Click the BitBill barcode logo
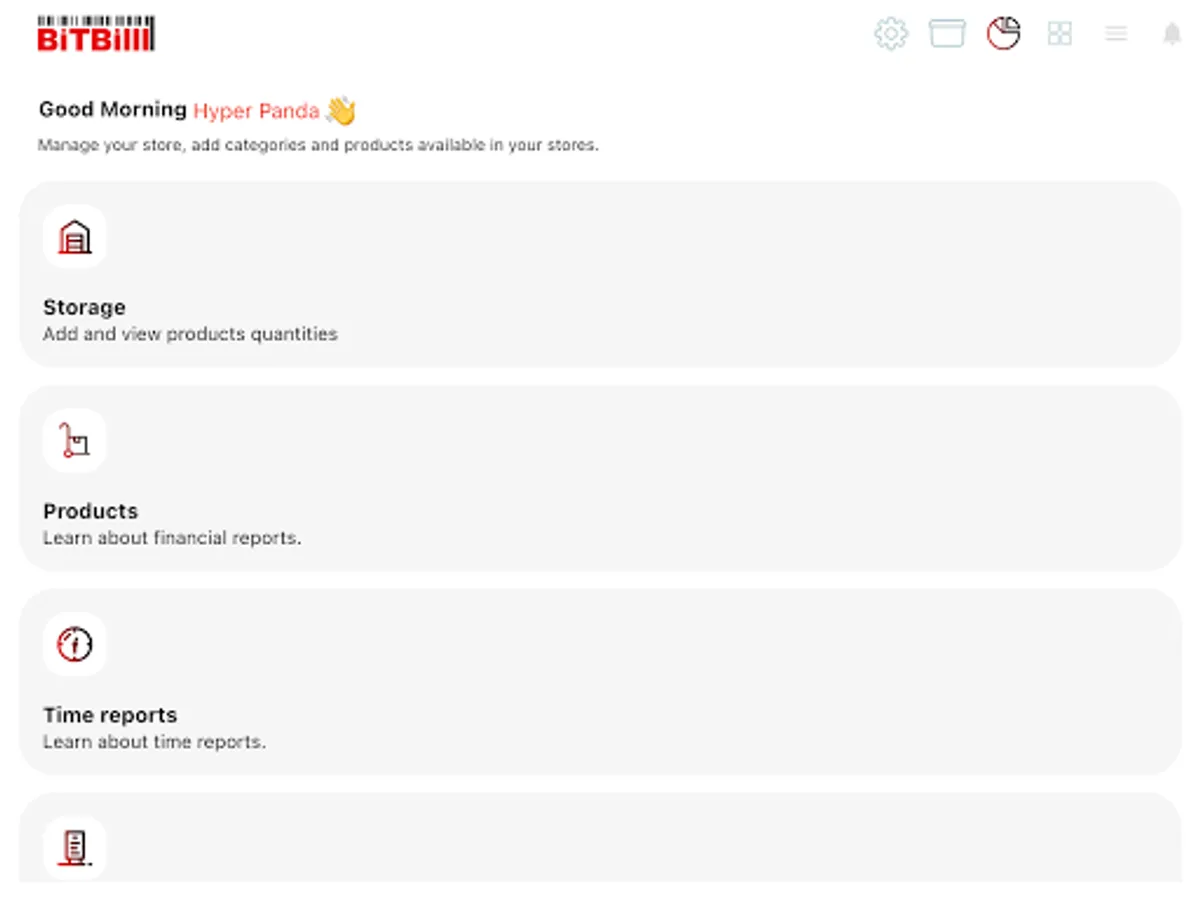1200x900 pixels. click(x=96, y=34)
